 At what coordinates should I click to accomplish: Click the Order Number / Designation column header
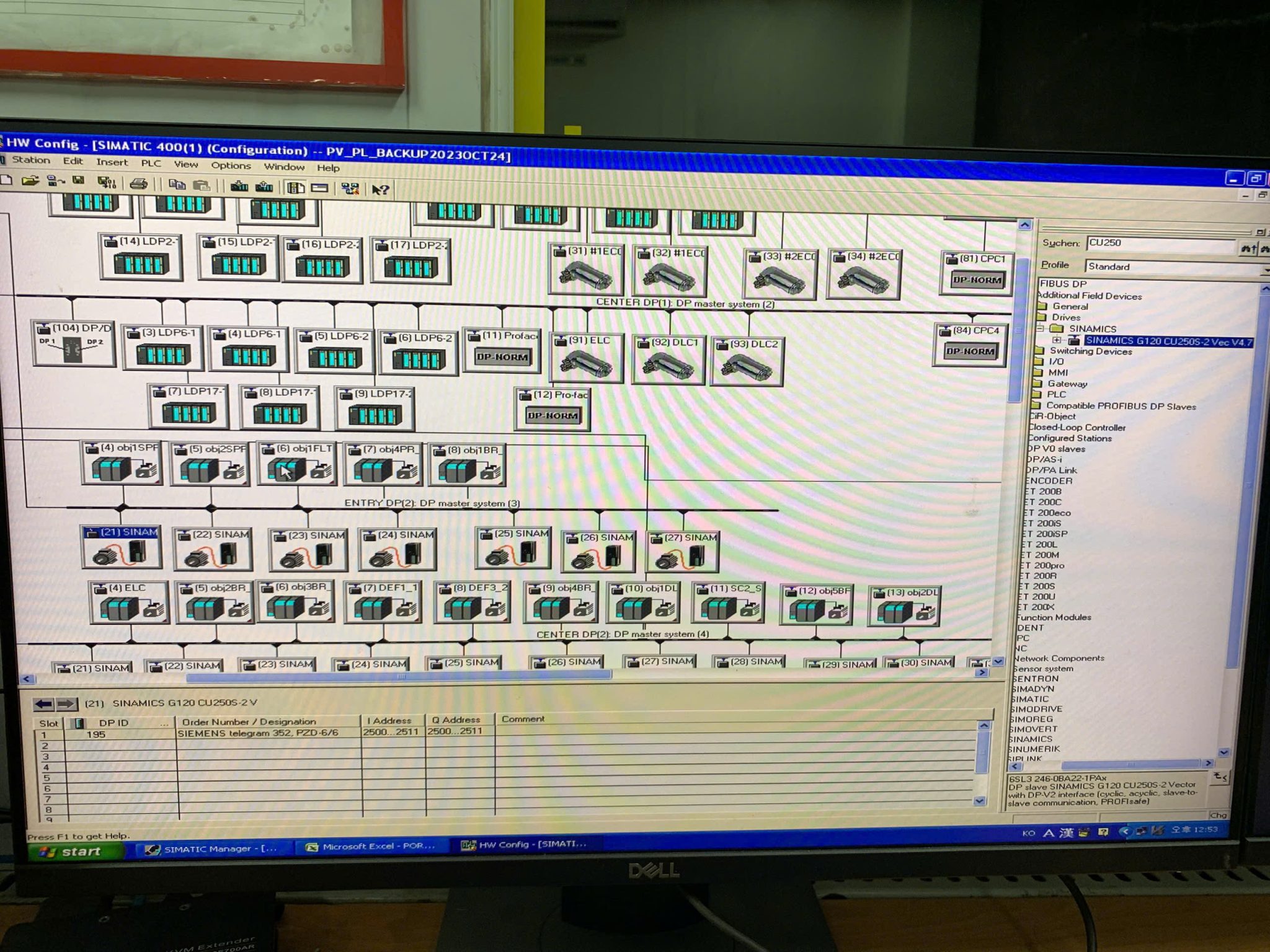pyautogui.click(x=269, y=721)
